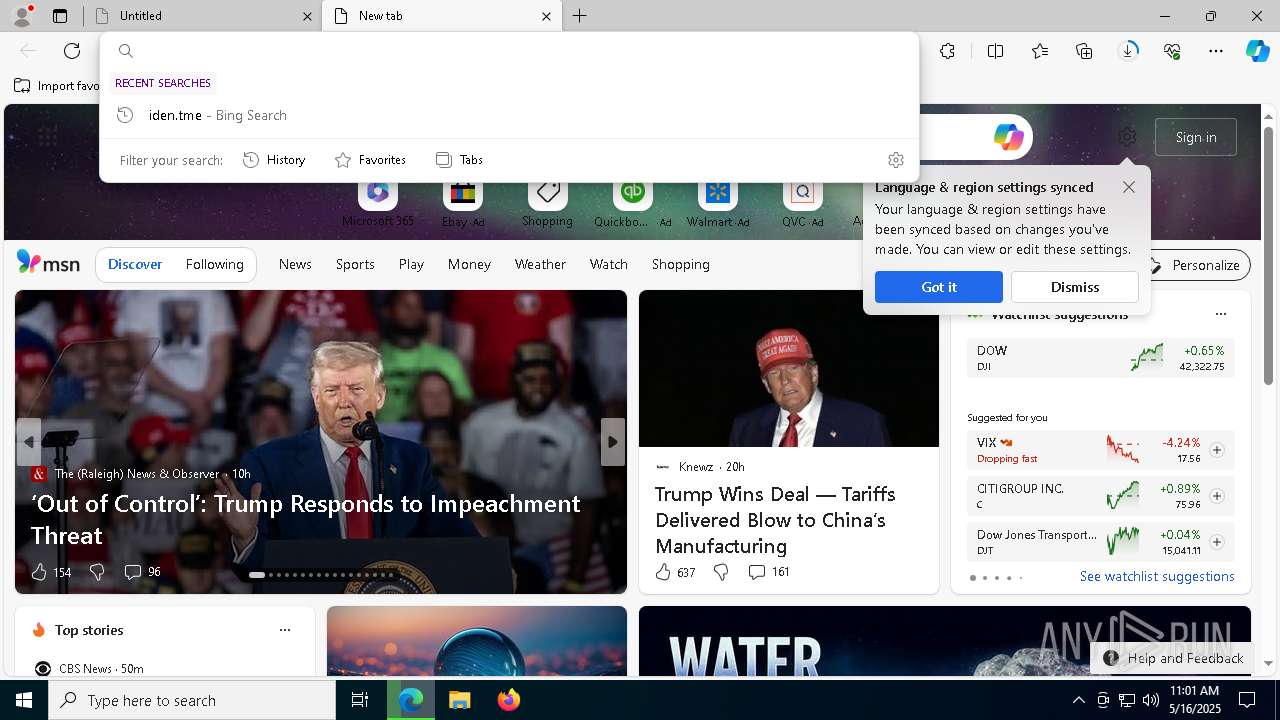Open Top stories more options
The height and width of the screenshot is (720, 1280).
click(285, 630)
